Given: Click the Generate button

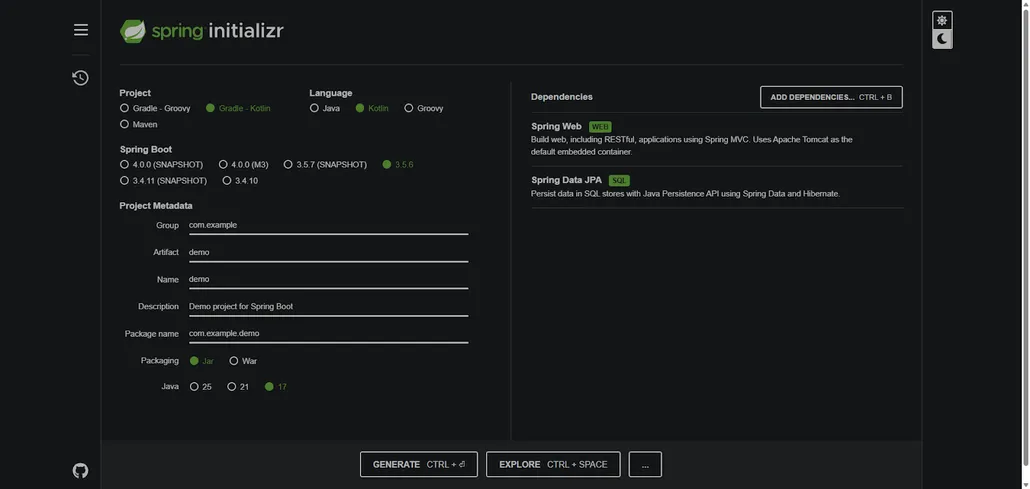Looking at the screenshot, I should pyautogui.click(x=419, y=464).
